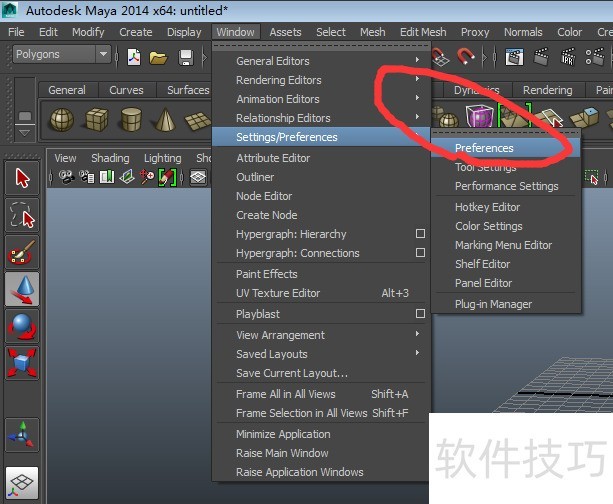Open the File menu
This screenshot has height=504, width=613.
click(16, 32)
